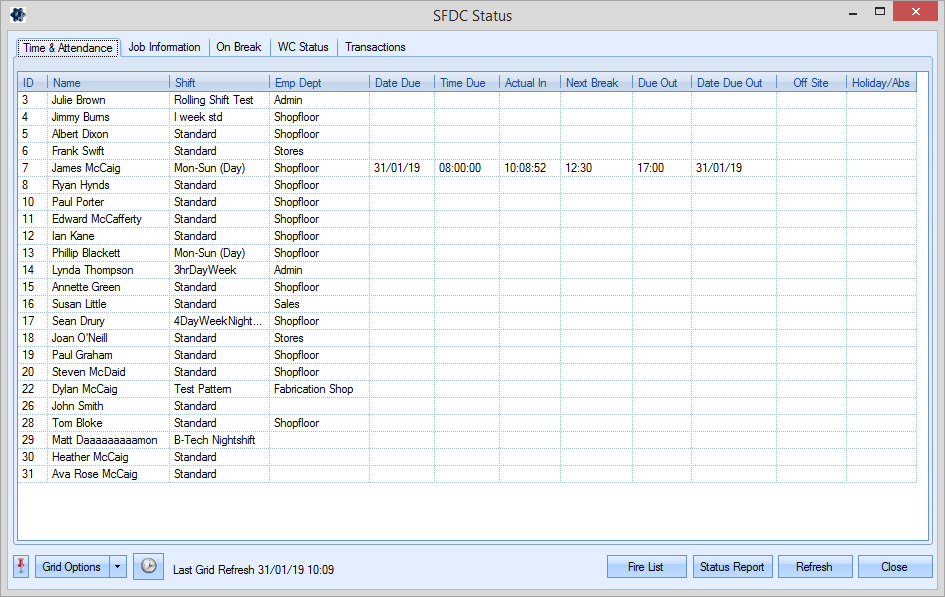Switch to the Job Information tab
The width and height of the screenshot is (945, 597).
click(x=164, y=47)
